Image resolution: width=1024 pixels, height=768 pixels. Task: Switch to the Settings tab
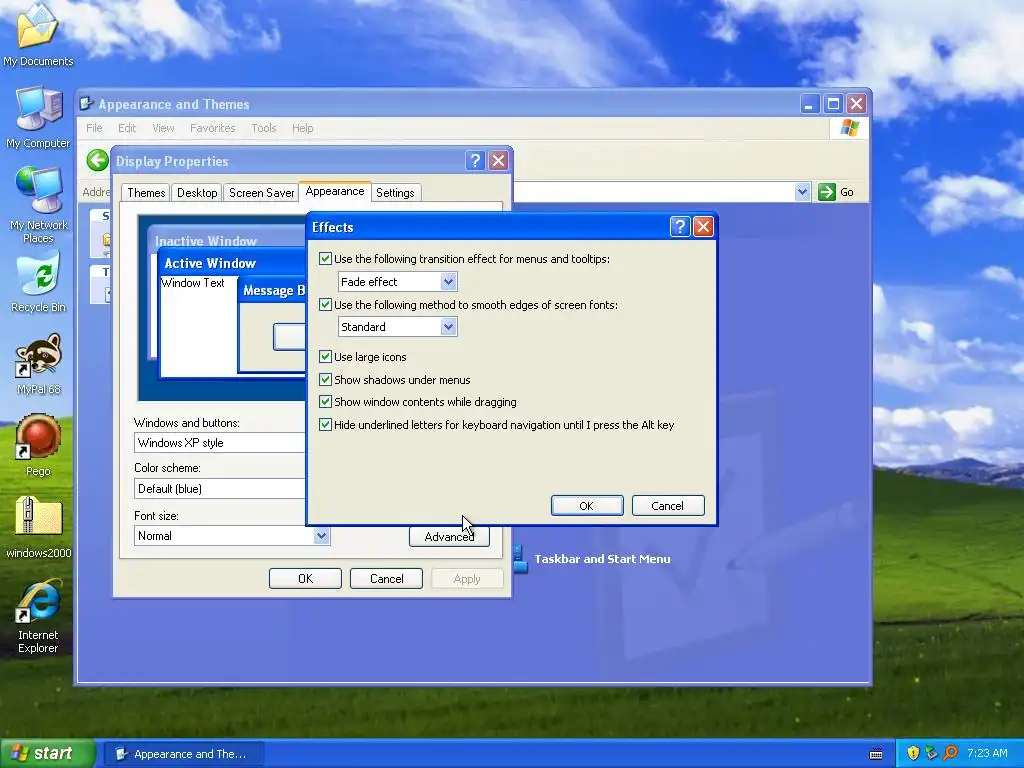(395, 193)
